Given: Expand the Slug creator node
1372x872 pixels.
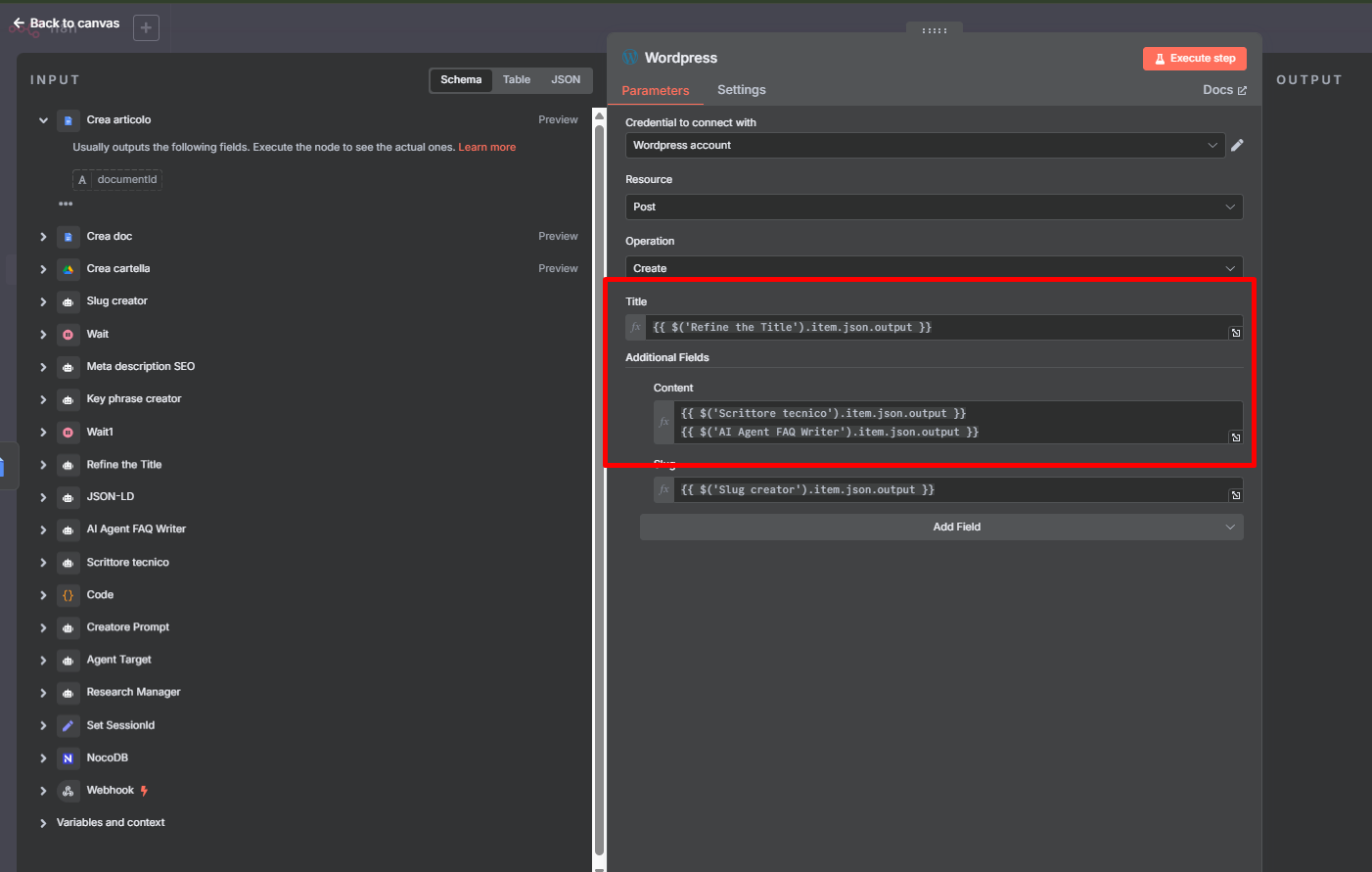Looking at the screenshot, I should click(x=43, y=301).
